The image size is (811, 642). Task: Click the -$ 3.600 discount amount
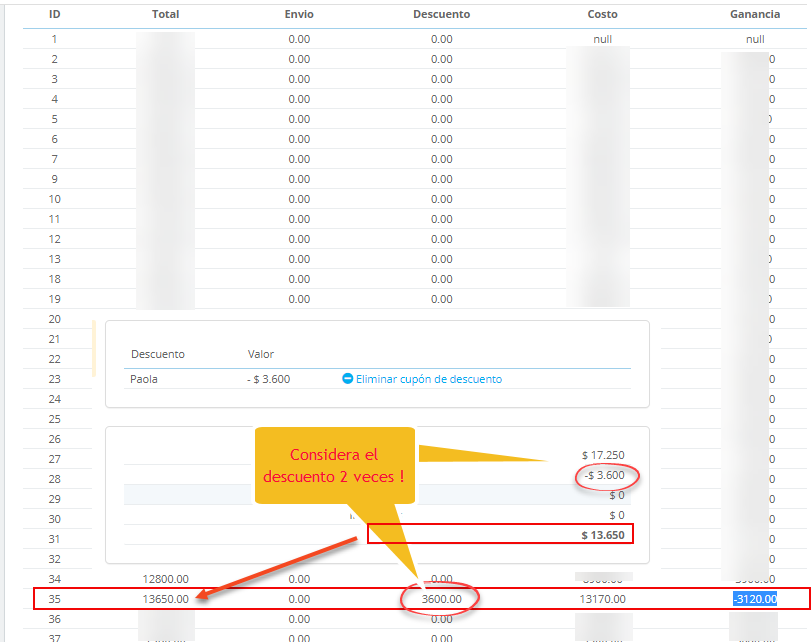[x=604, y=475]
